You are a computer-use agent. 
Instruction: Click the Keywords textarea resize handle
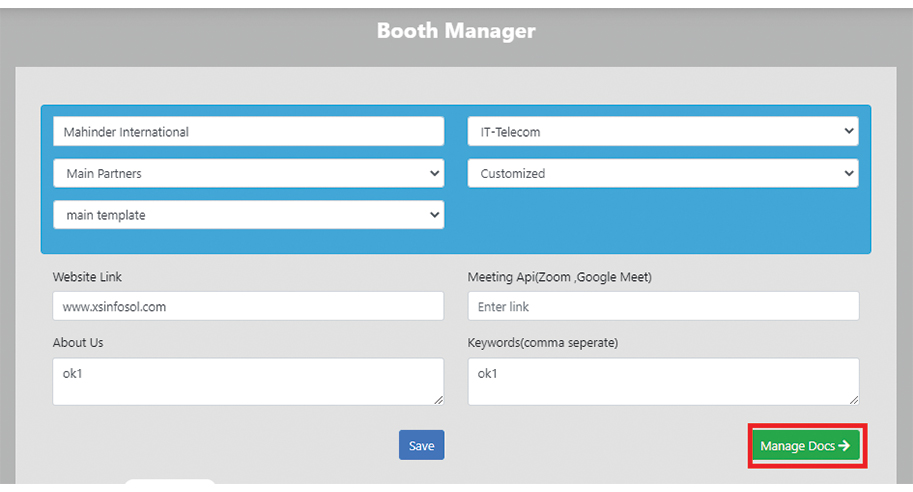pyautogui.click(x=853, y=399)
